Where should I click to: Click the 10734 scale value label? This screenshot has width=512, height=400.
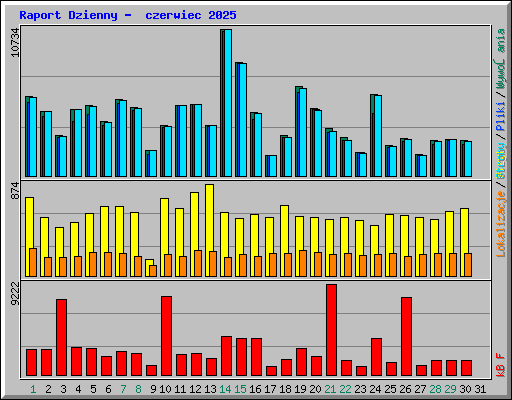pyautogui.click(x=15, y=42)
